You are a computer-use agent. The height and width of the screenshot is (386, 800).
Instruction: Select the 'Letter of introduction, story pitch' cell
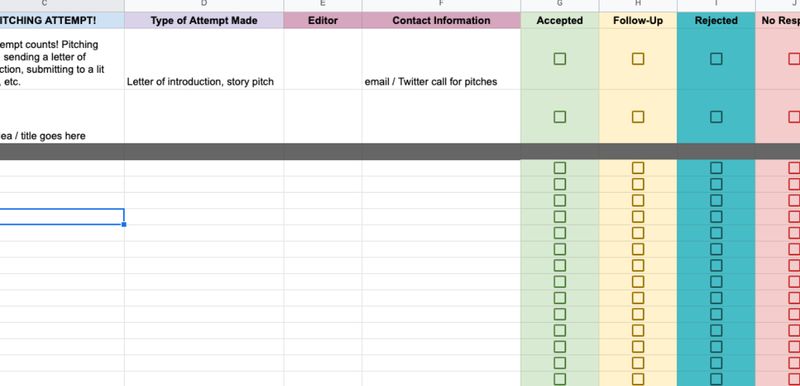tap(204, 59)
